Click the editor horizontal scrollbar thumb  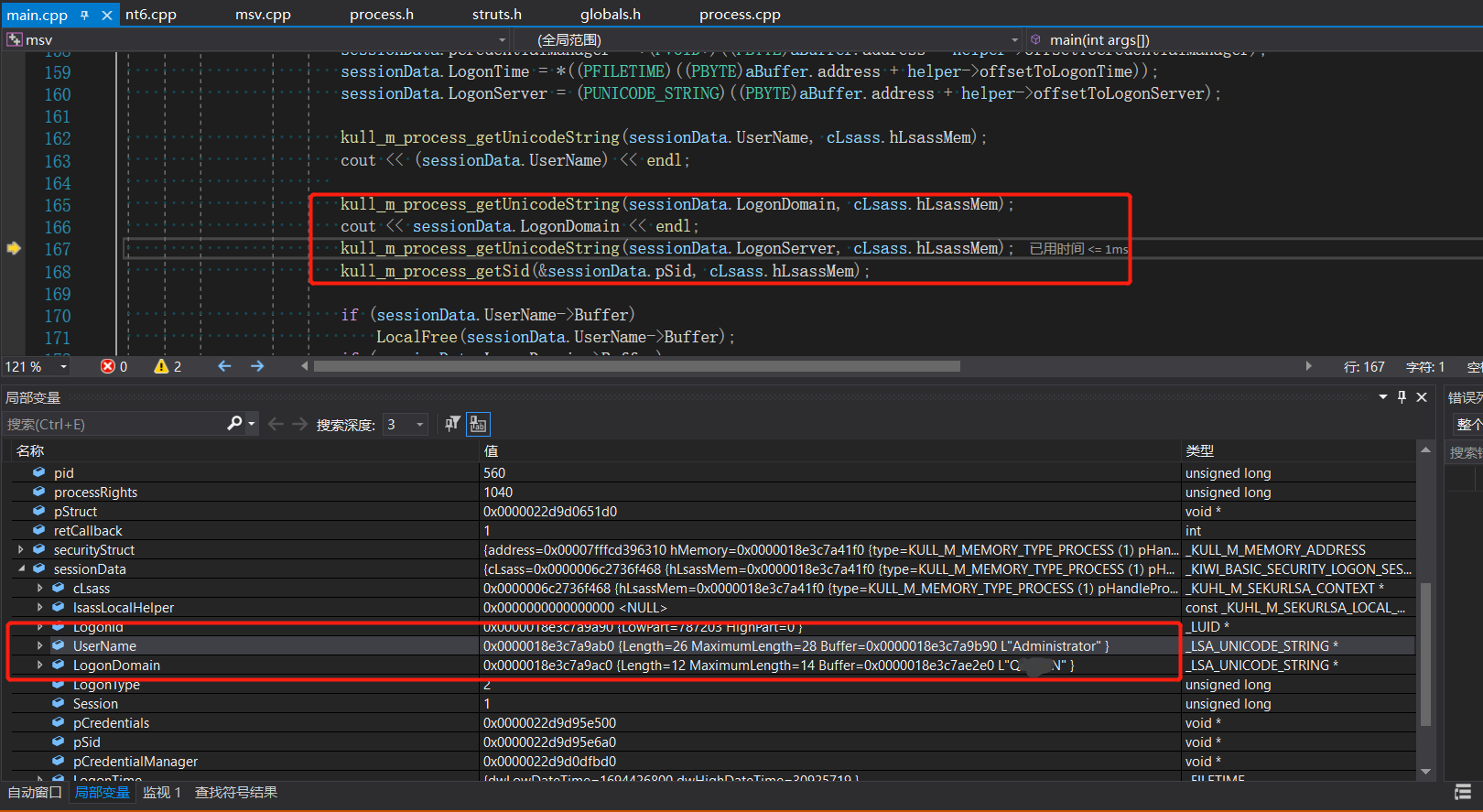point(637,366)
